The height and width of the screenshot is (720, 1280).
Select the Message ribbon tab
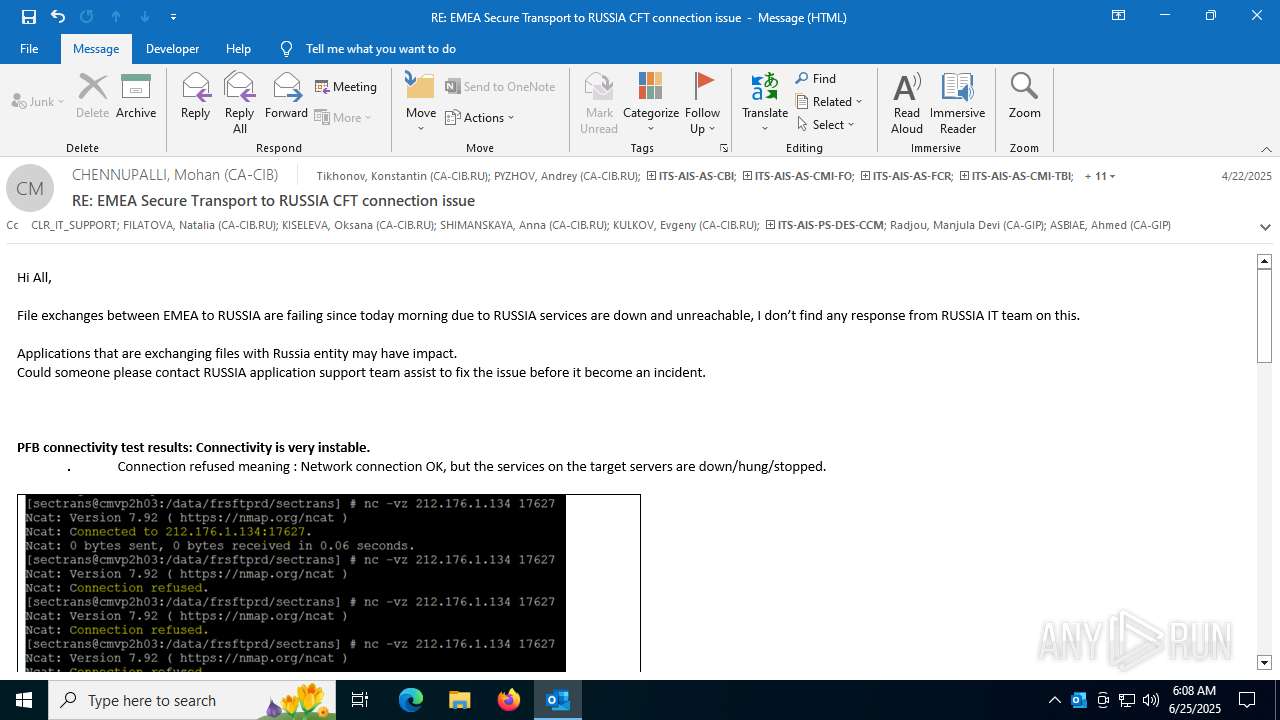(x=96, y=49)
